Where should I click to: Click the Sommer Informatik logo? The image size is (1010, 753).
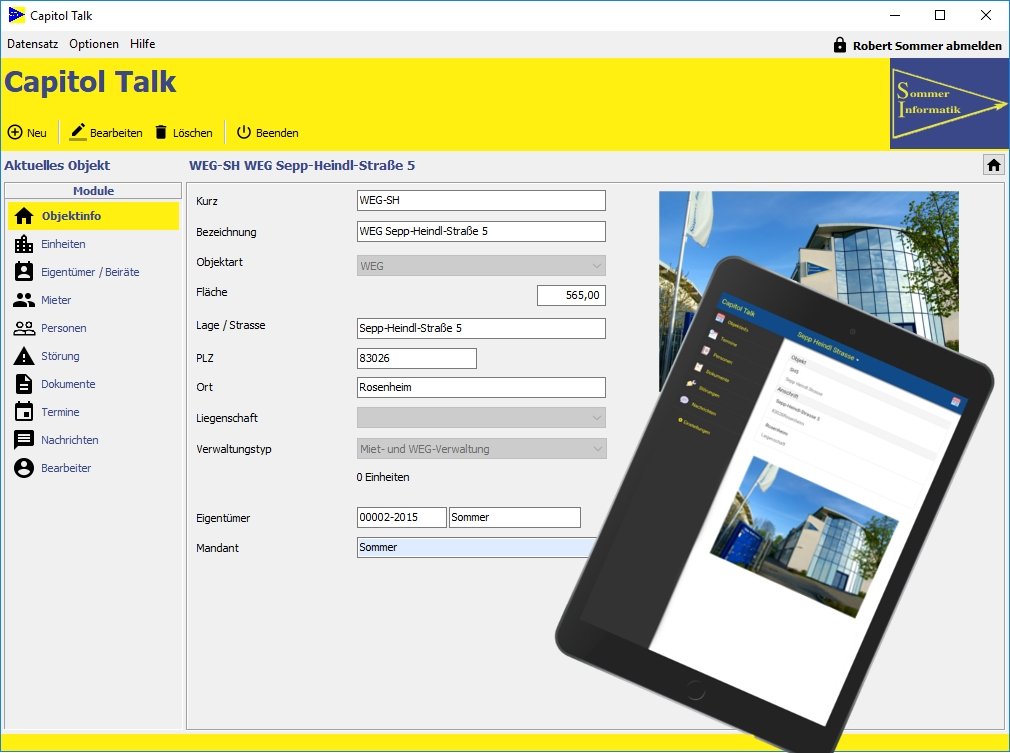point(949,104)
